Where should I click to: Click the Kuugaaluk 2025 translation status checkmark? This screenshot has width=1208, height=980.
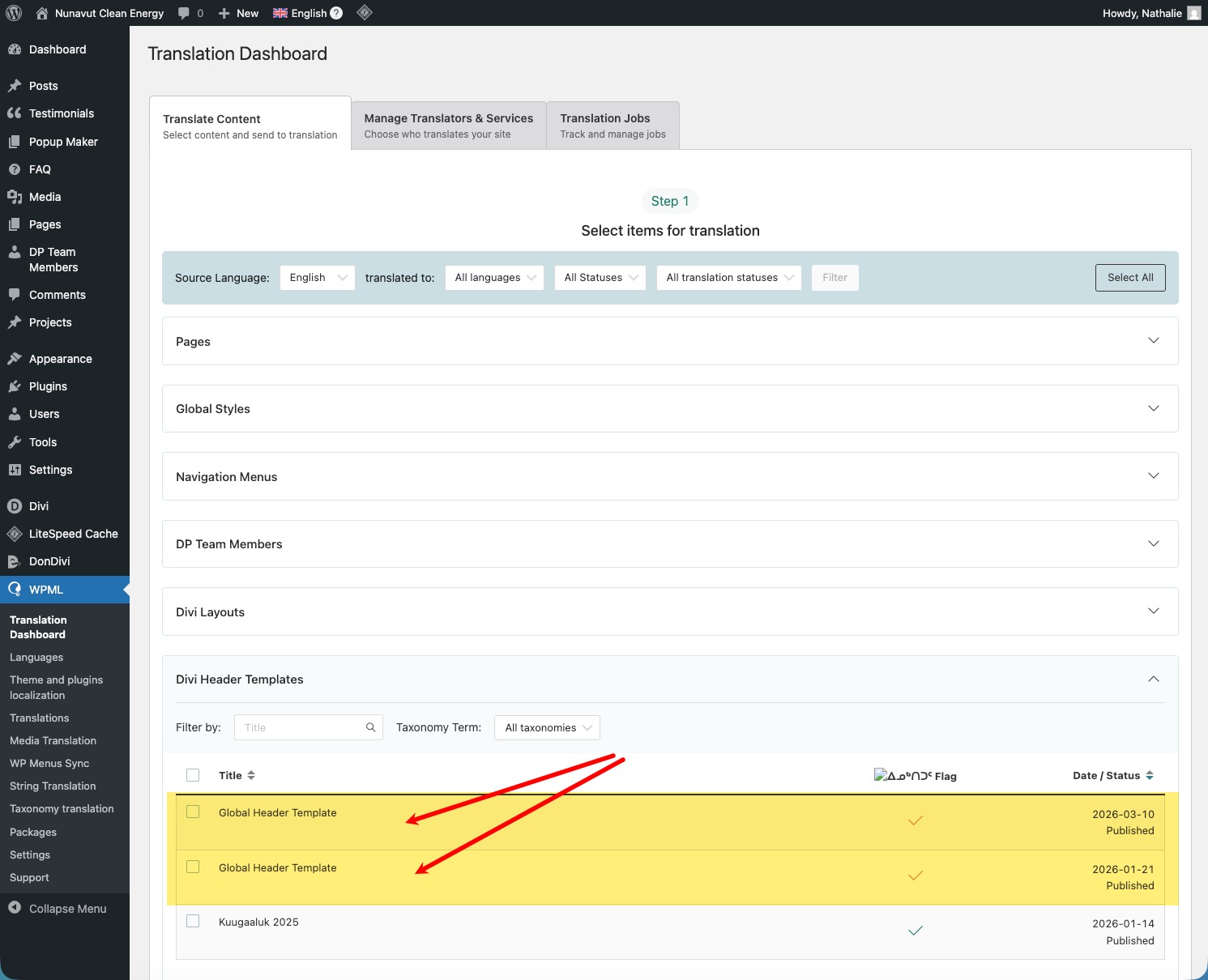pos(916,931)
